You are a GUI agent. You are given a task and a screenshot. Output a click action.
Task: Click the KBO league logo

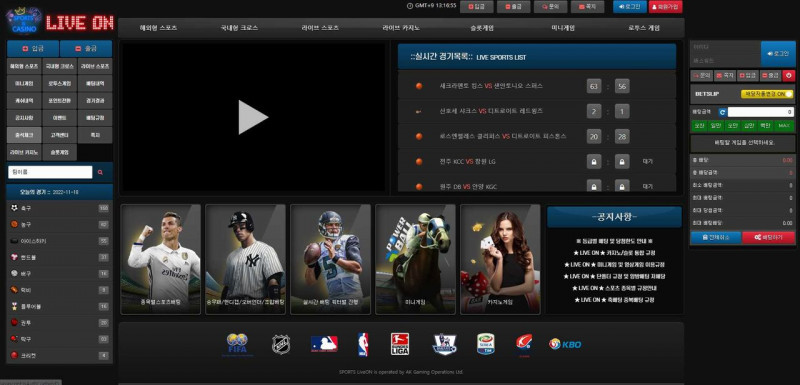(x=565, y=344)
